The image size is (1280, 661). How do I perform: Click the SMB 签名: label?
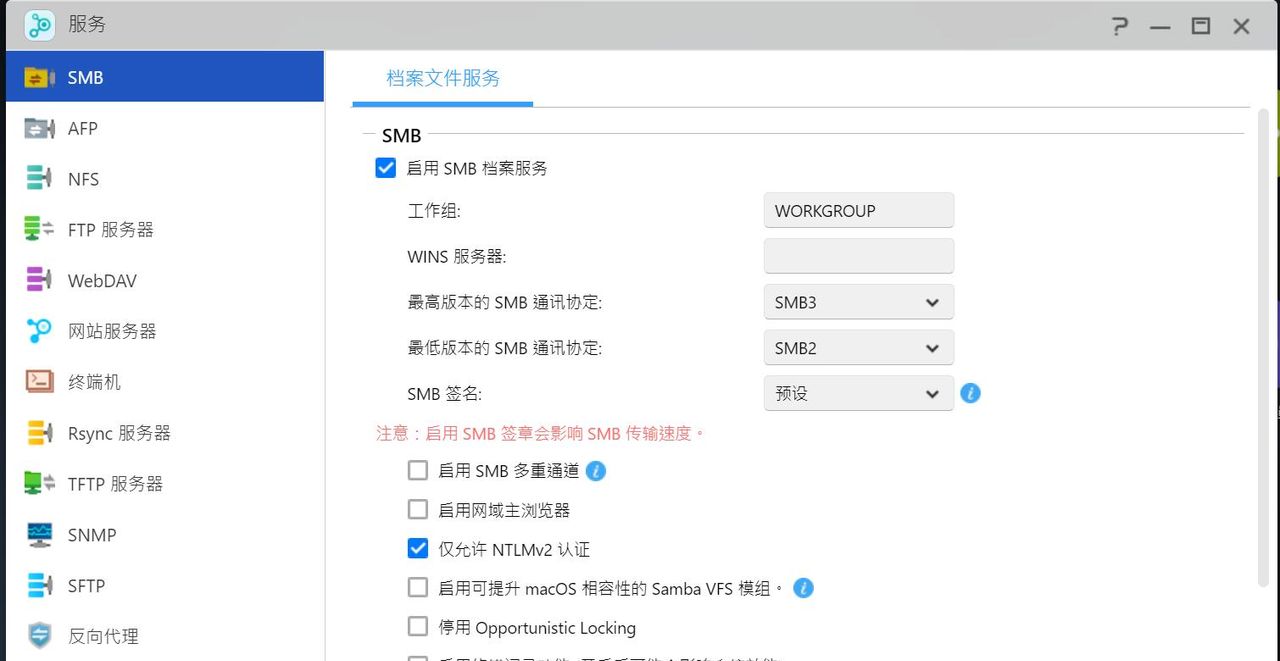[445, 394]
